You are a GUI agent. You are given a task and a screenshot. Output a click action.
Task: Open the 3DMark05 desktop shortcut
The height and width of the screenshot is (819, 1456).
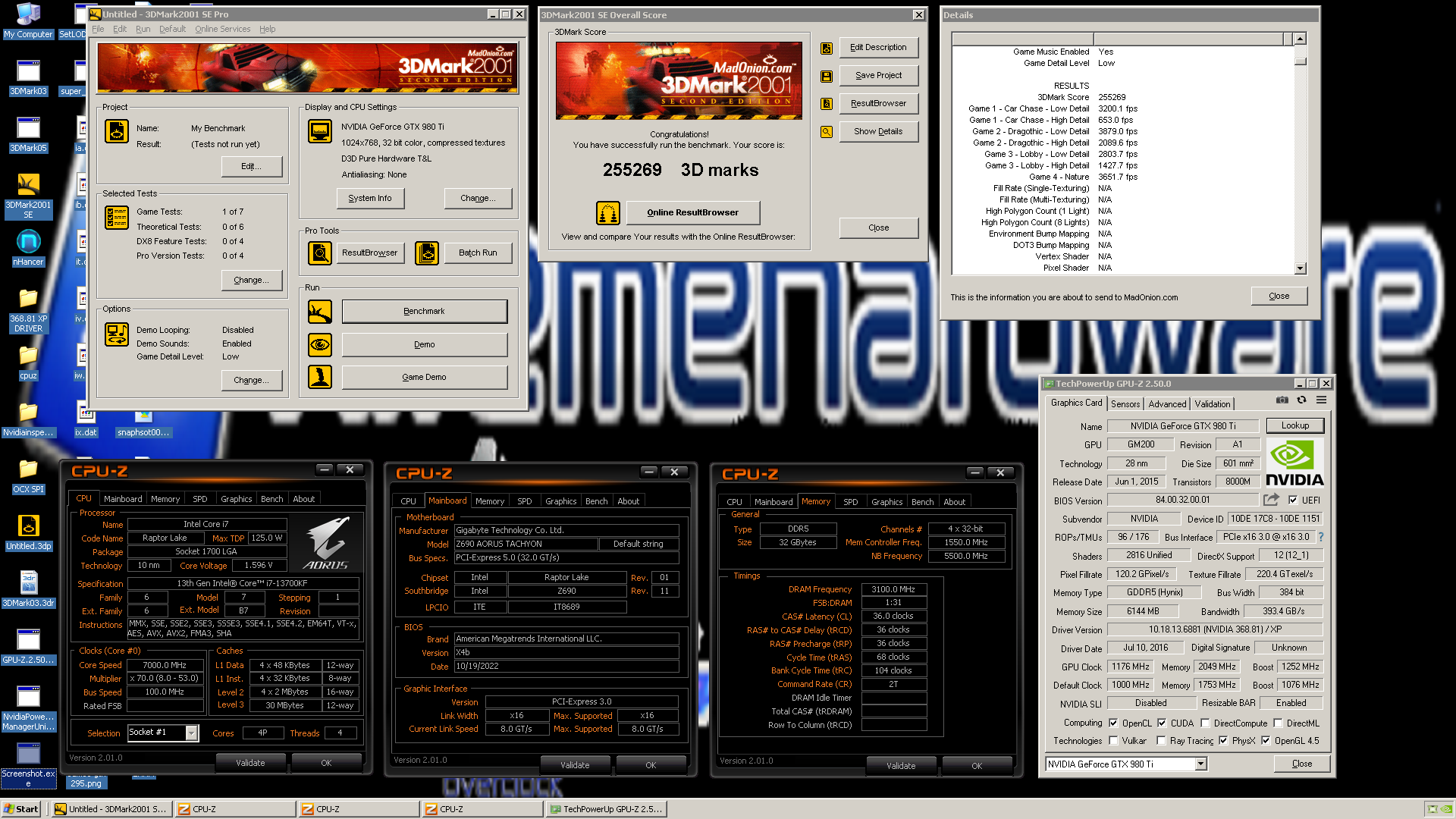pos(28,135)
